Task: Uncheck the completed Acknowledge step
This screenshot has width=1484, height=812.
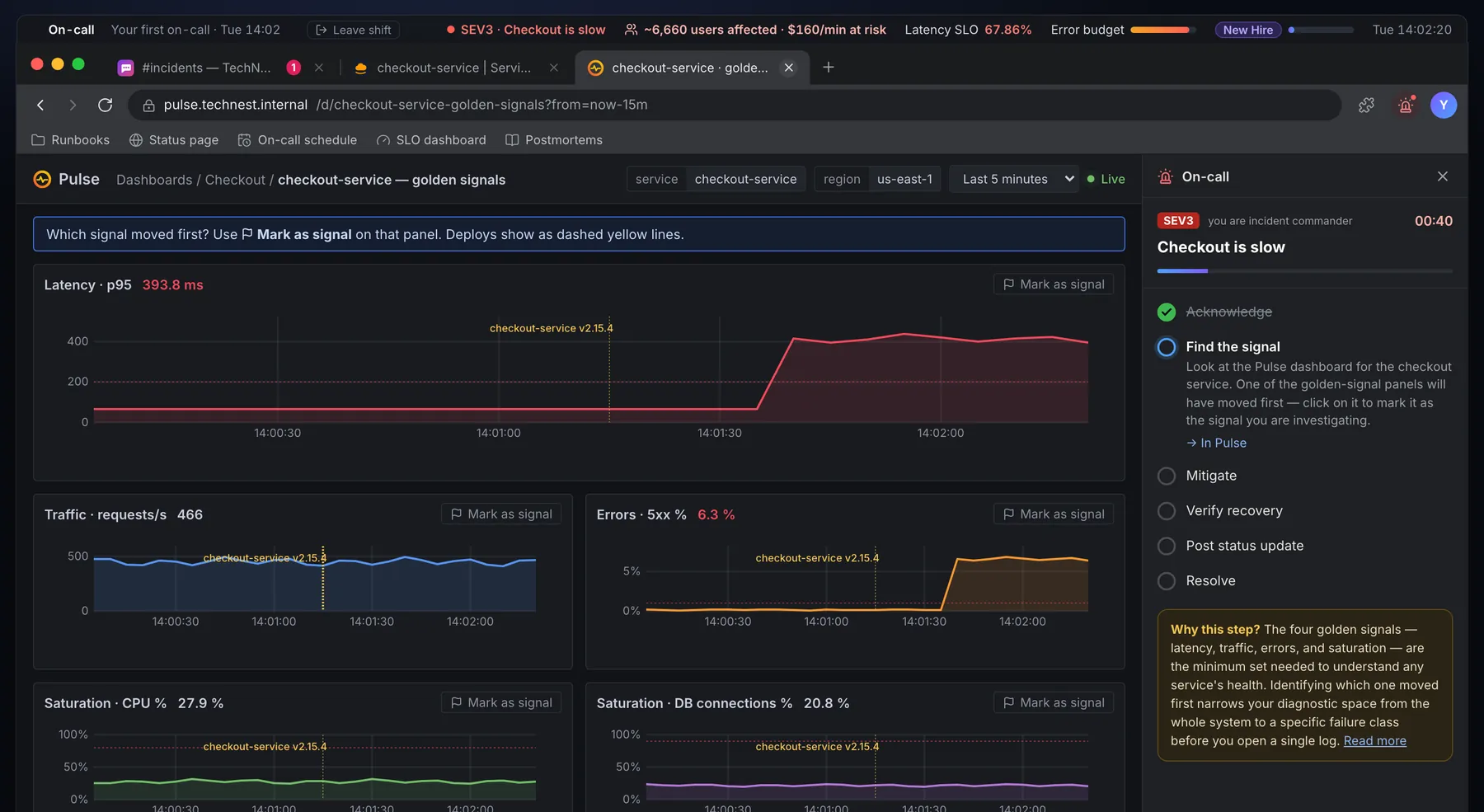Action: tap(1167, 312)
